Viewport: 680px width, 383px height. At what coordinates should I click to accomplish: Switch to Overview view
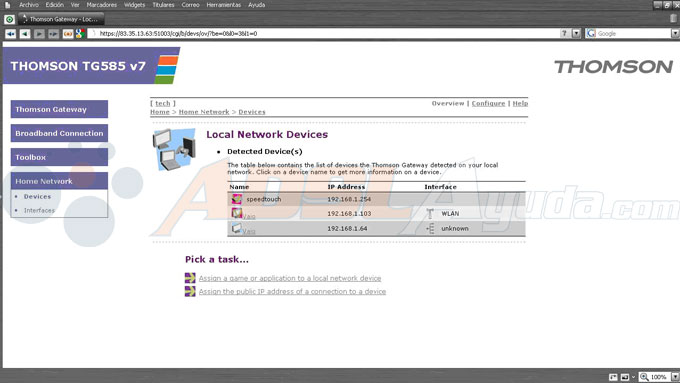click(x=448, y=103)
